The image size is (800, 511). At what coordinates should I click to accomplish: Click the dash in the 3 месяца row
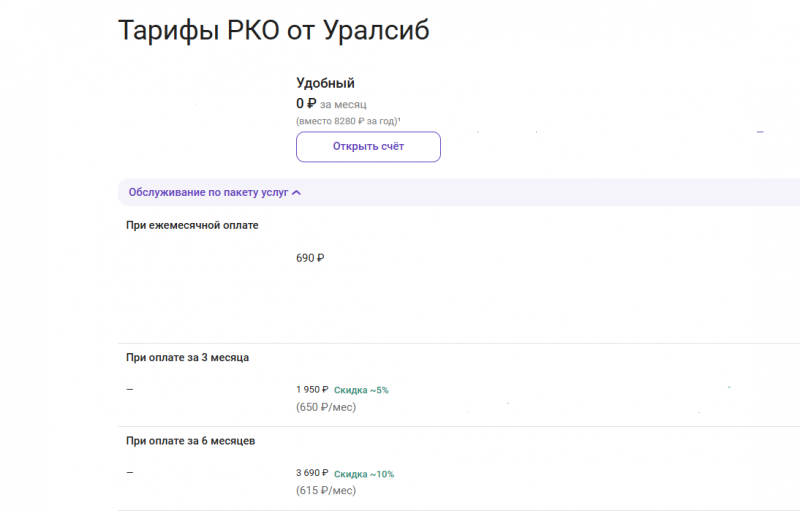tap(130, 389)
